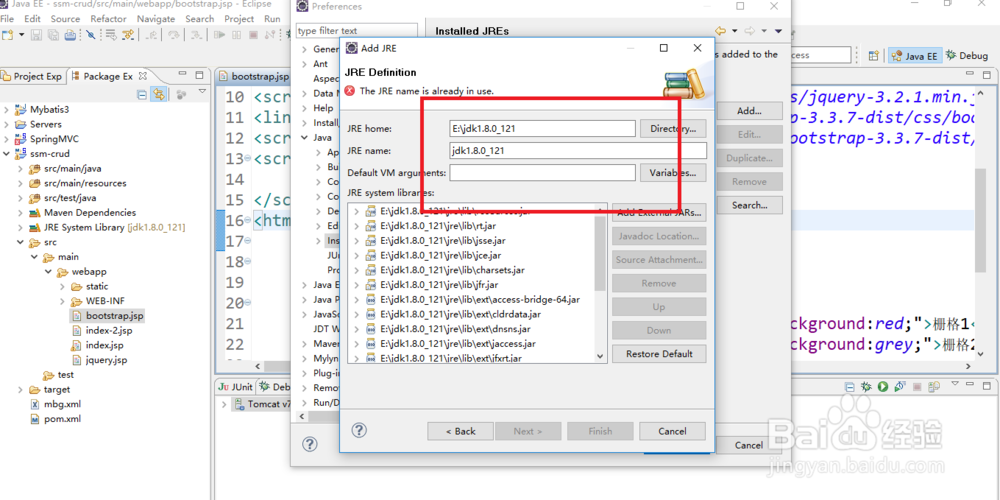
Task: Click the JRE name input field
Action: coord(578,151)
